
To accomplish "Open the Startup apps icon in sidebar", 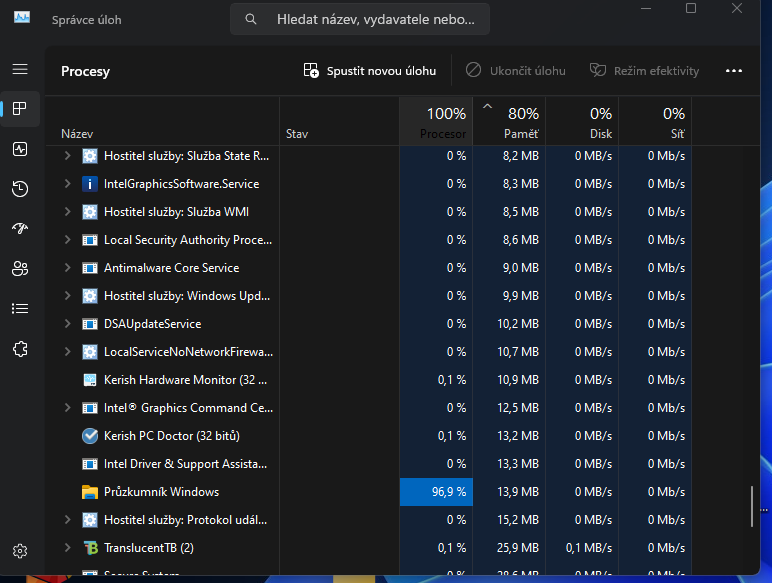I will tap(20, 228).
